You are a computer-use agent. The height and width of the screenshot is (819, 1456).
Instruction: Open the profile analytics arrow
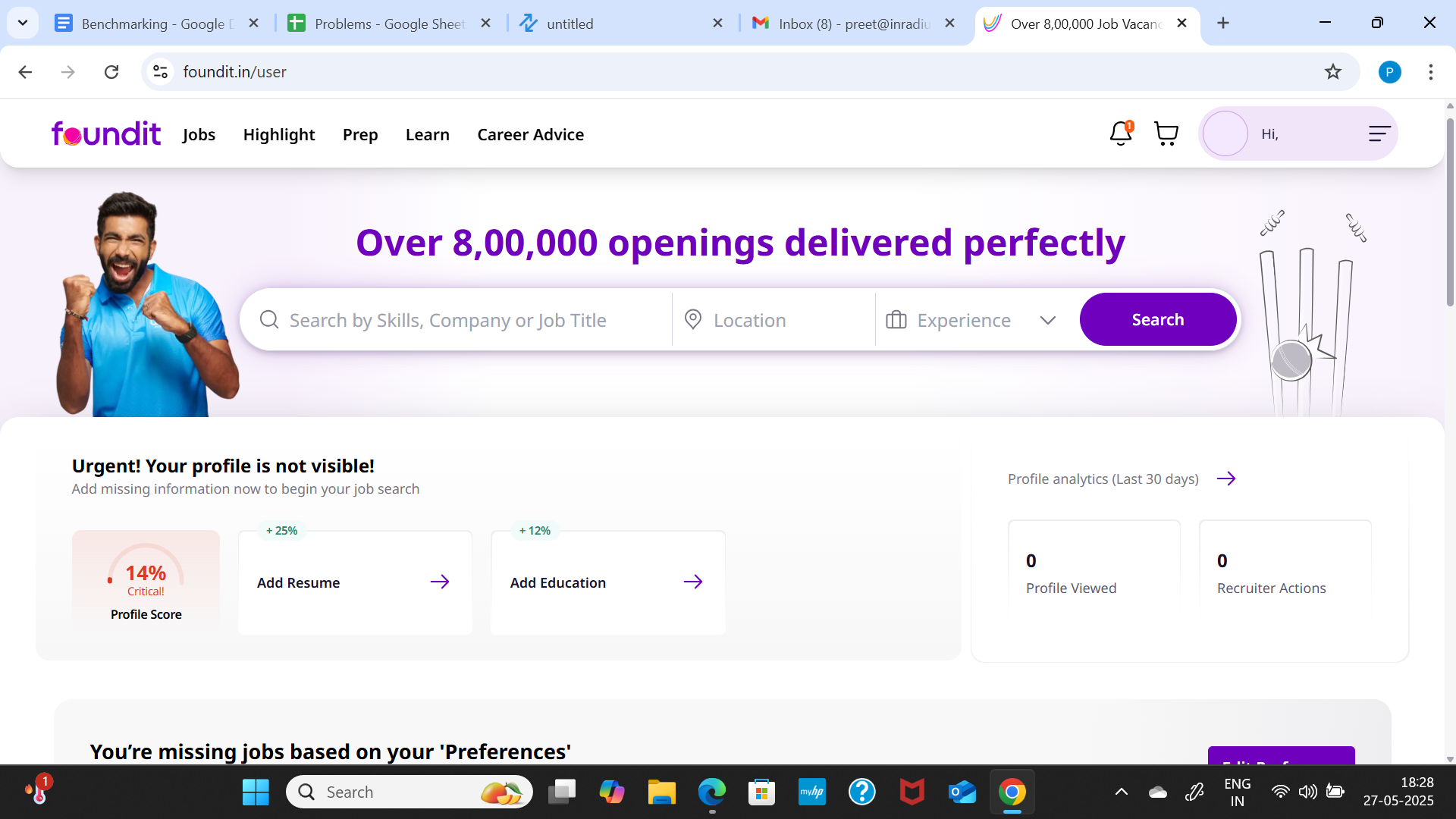(x=1226, y=479)
